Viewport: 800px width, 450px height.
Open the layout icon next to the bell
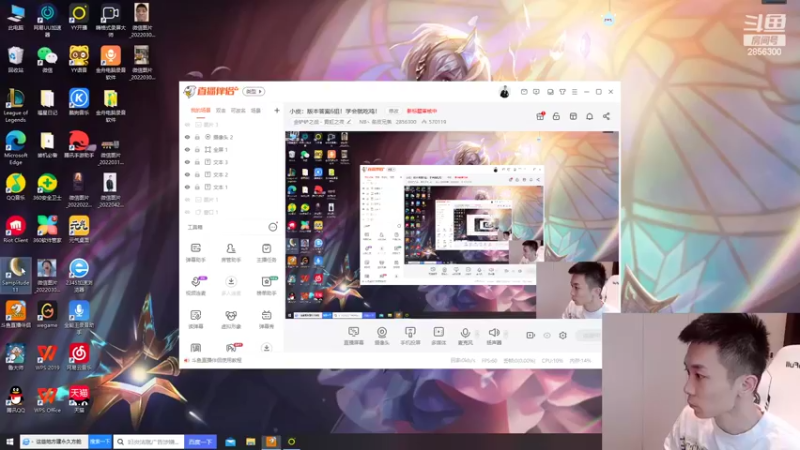pos(573,116)
